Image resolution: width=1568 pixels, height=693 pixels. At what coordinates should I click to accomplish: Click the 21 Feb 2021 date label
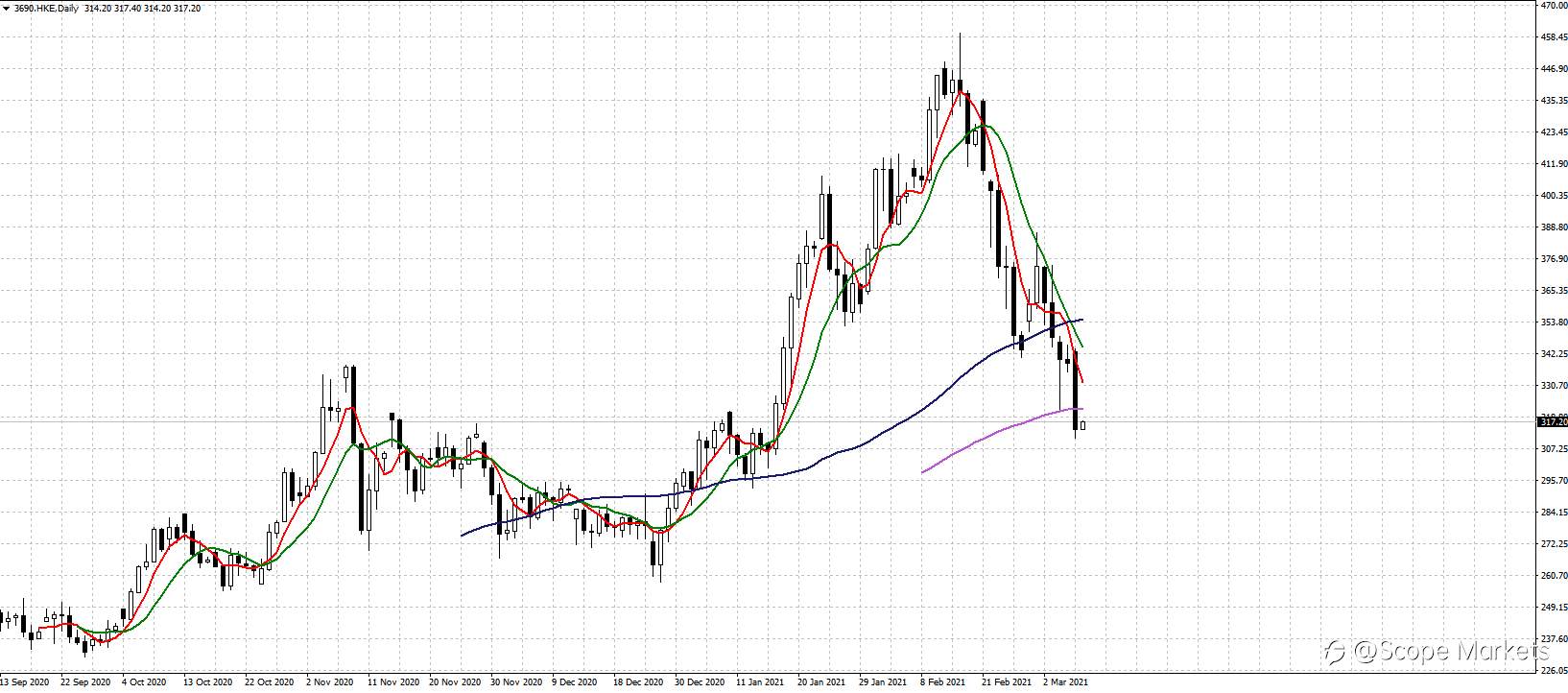[x=1007, y=683]
